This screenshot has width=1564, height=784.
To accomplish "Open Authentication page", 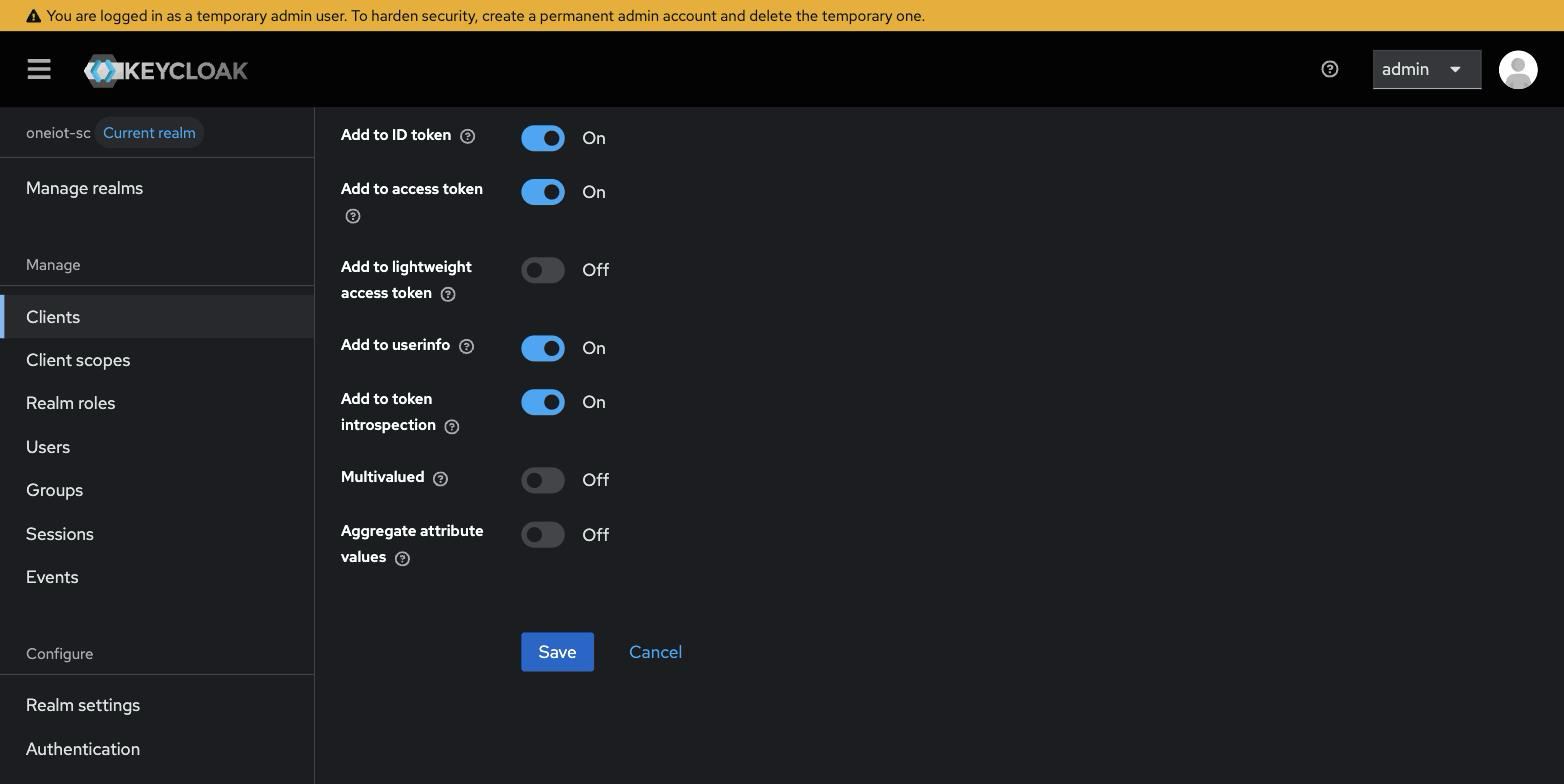I will tap(157, 749).
